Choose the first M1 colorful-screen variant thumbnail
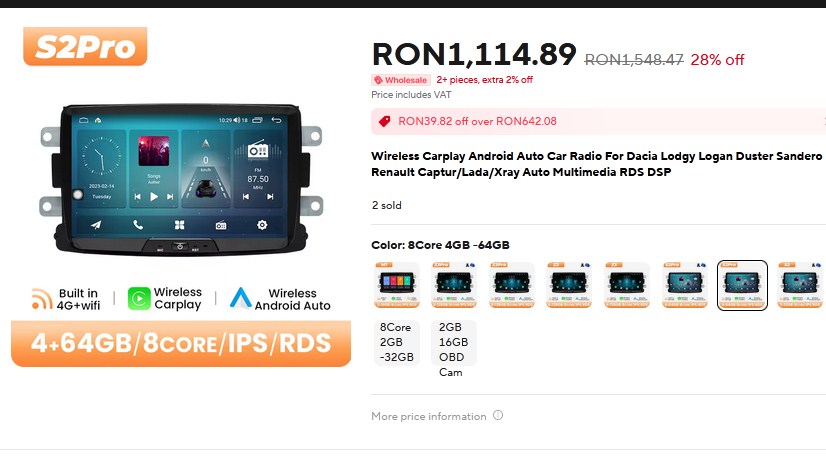This screenshot has height=464, width=826. (397, 285)
